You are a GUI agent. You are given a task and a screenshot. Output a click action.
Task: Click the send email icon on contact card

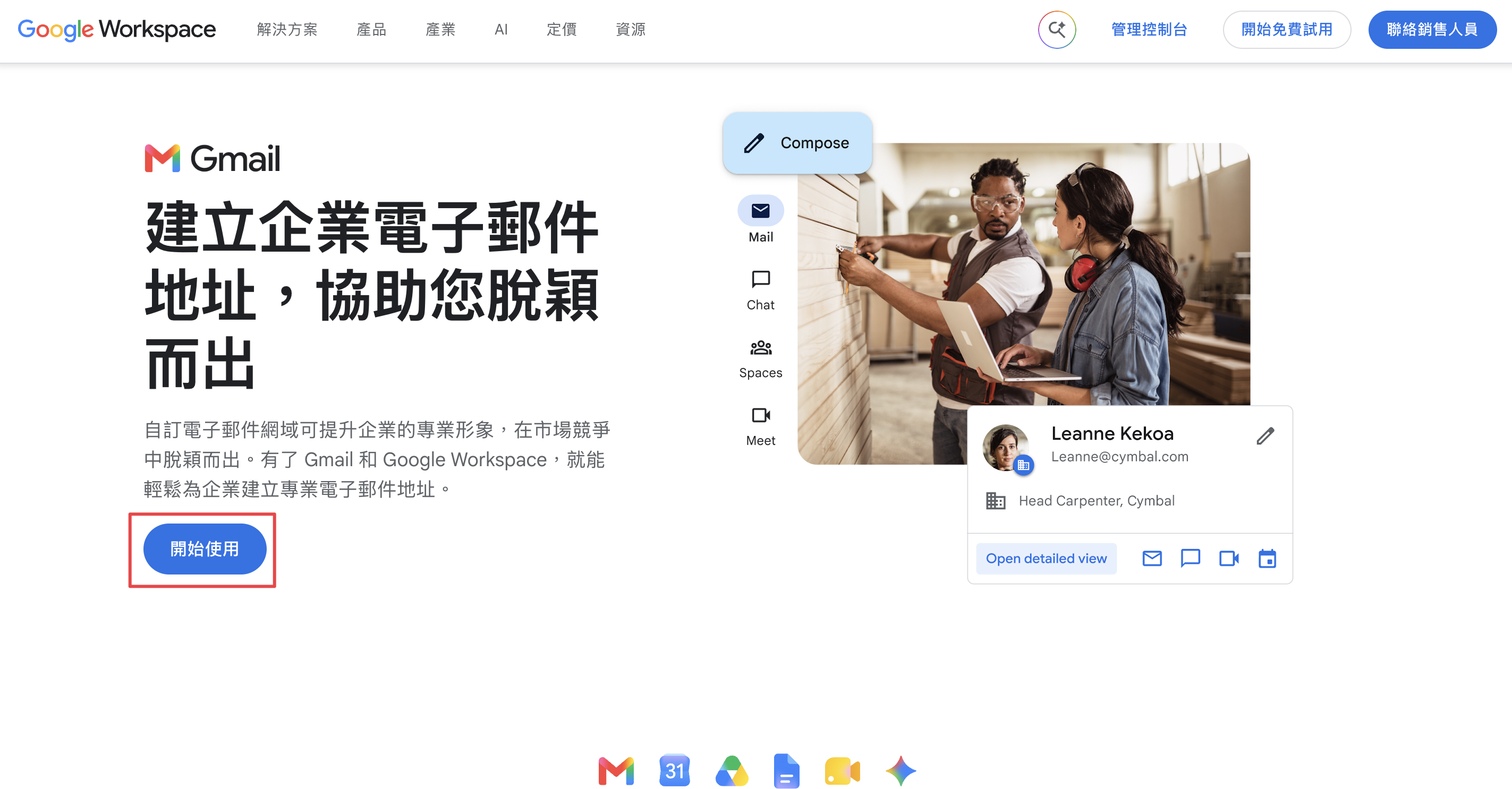pyautogui.click(x=1152, y=559)
